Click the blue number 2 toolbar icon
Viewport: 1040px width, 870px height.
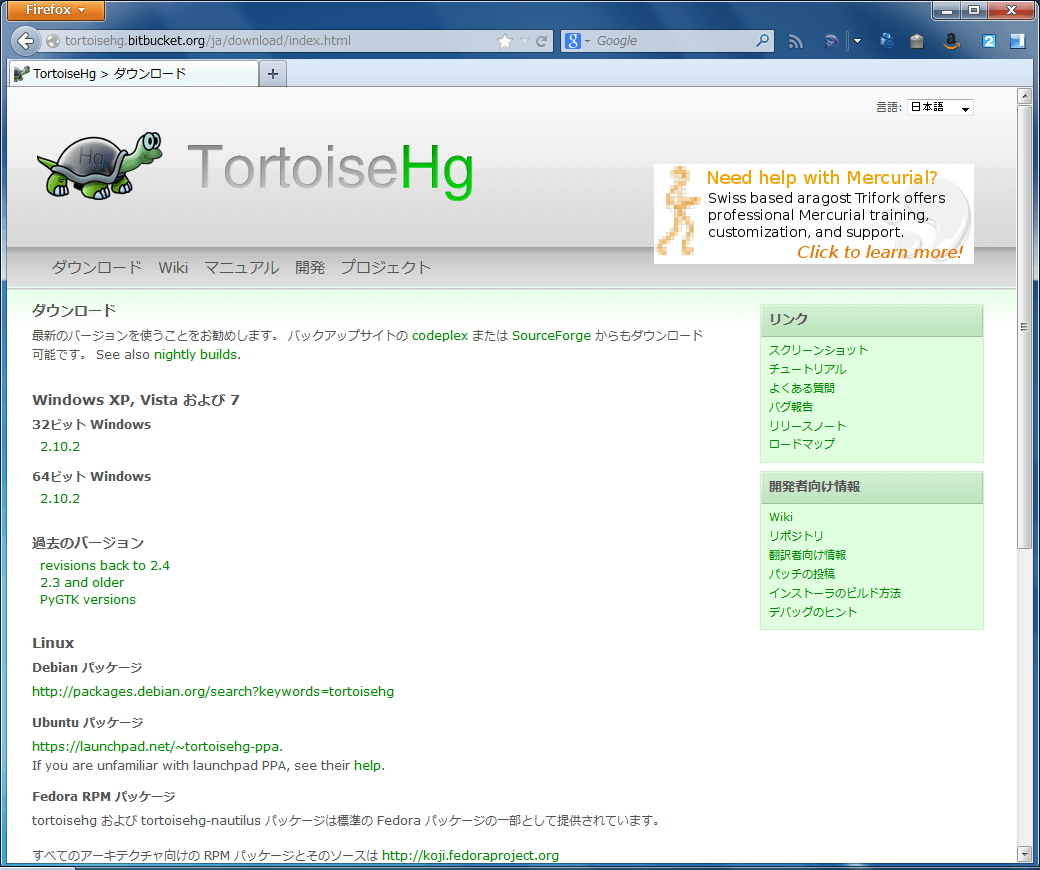pyautogui.click(x=988, y=41)
